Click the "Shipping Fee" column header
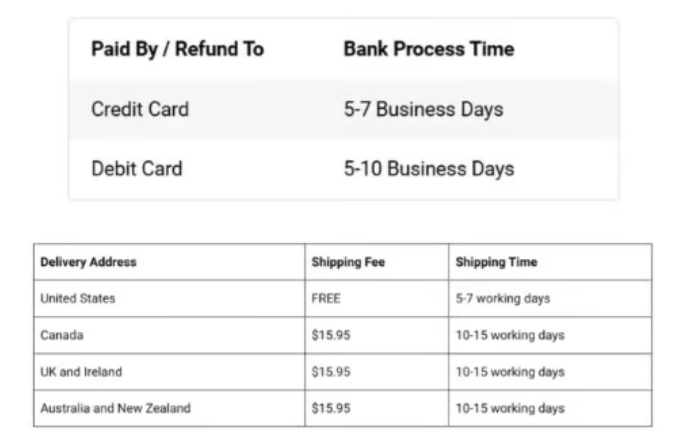The height and width of the screenshot is (436, 686). (x=348, y=262)
